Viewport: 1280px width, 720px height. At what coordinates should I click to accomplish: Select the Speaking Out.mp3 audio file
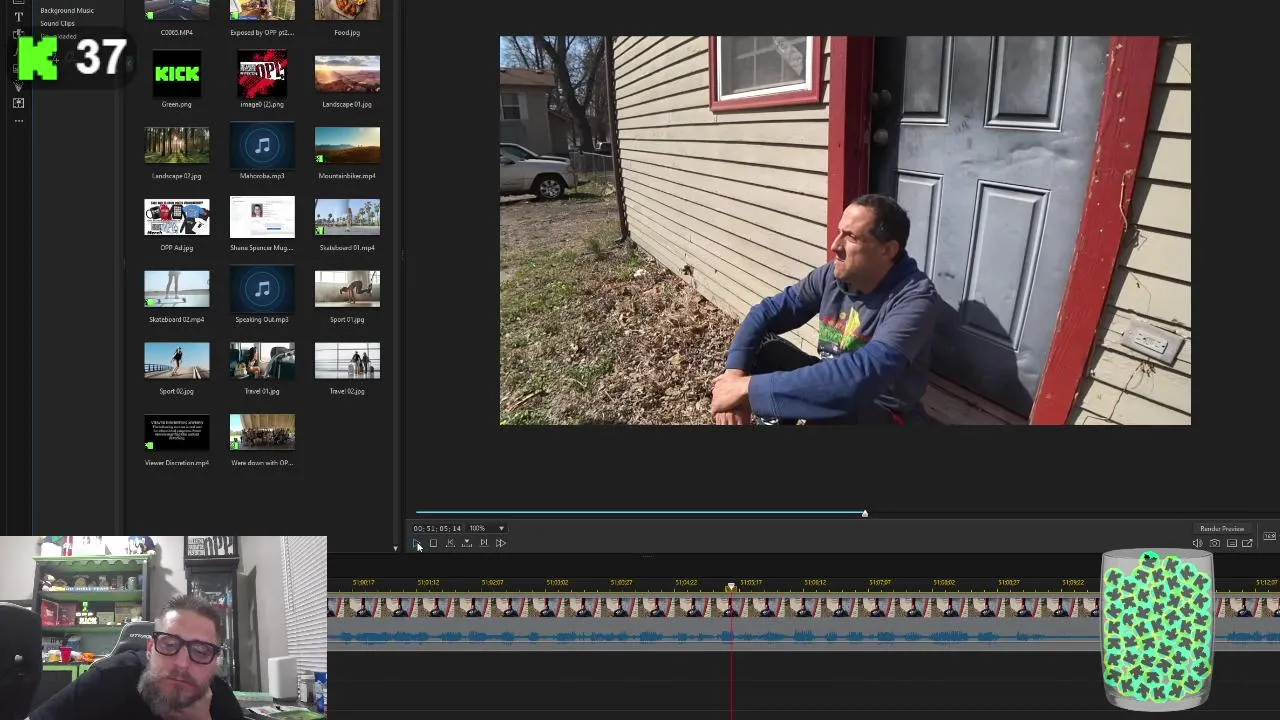262,289
